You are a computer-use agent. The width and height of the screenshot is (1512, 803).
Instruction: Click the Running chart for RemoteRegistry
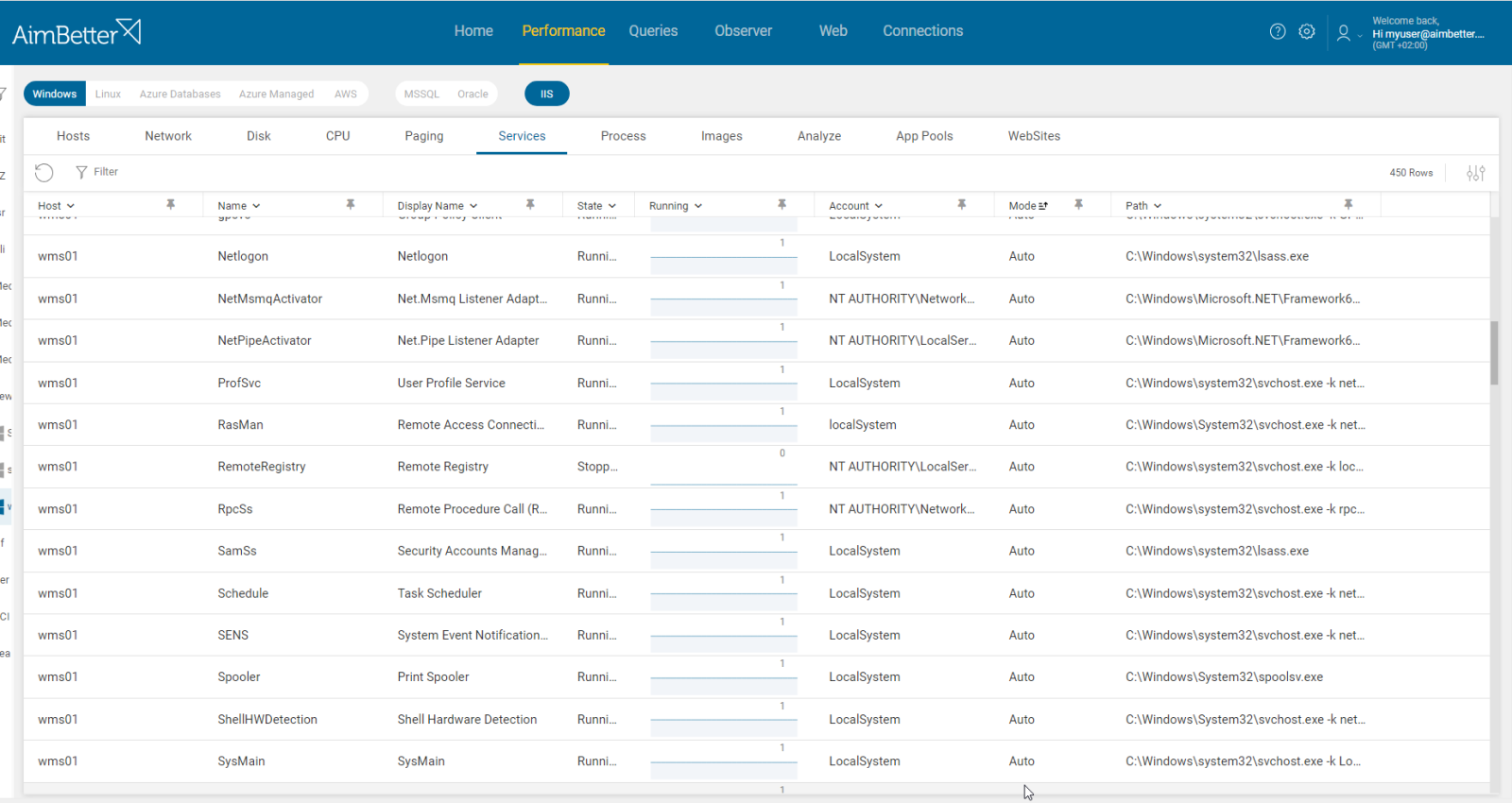tap(724, 467)
